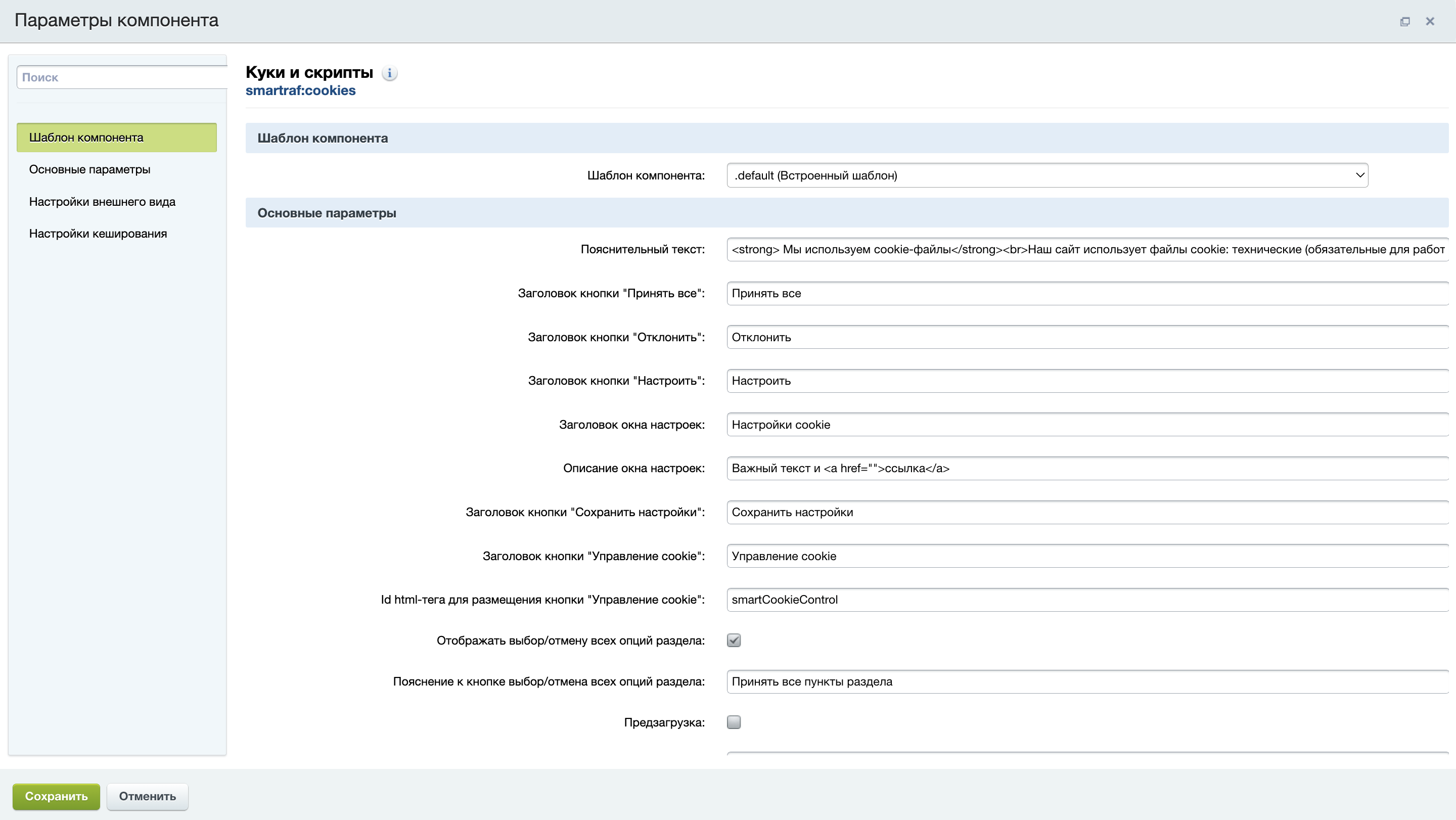
Task: Enable the Предзагрузка checkbox
Action: pyautogui.click(x=734, y=722)
